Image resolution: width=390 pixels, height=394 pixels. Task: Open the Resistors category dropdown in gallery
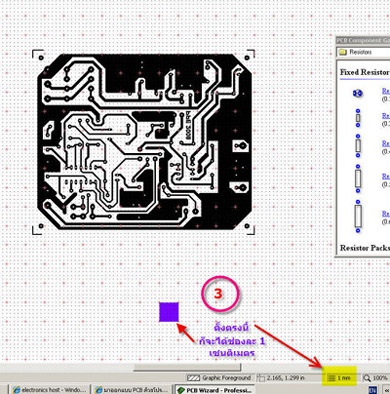point(363,52)
